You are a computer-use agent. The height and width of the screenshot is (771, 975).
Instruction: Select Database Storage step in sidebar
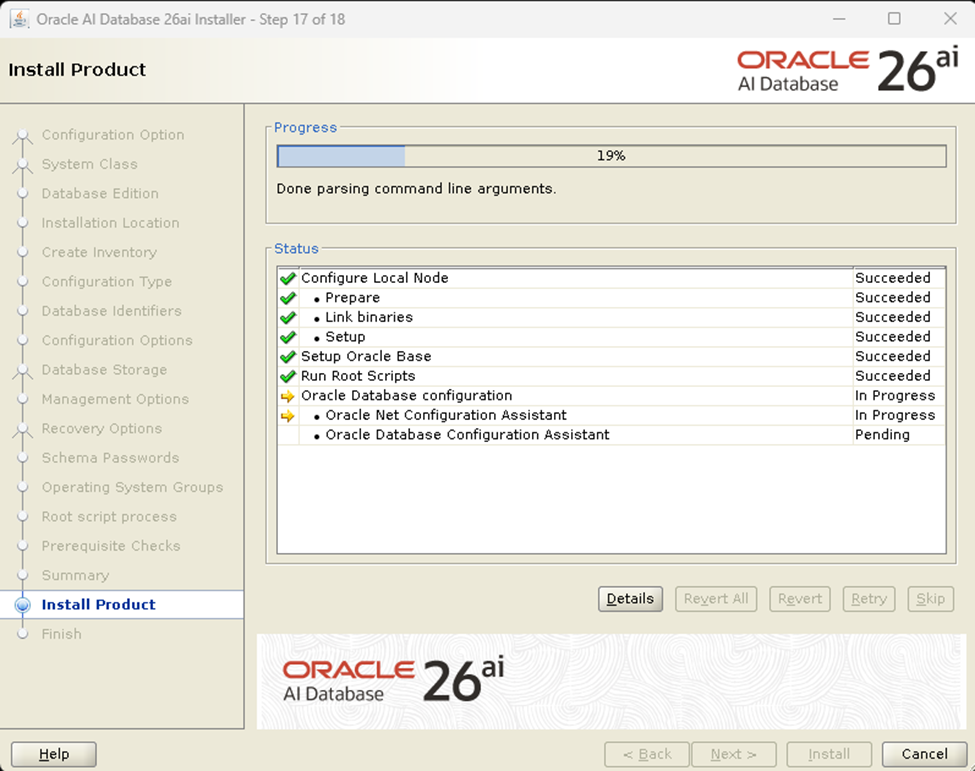pyautogui.click(x=104, y=370)
